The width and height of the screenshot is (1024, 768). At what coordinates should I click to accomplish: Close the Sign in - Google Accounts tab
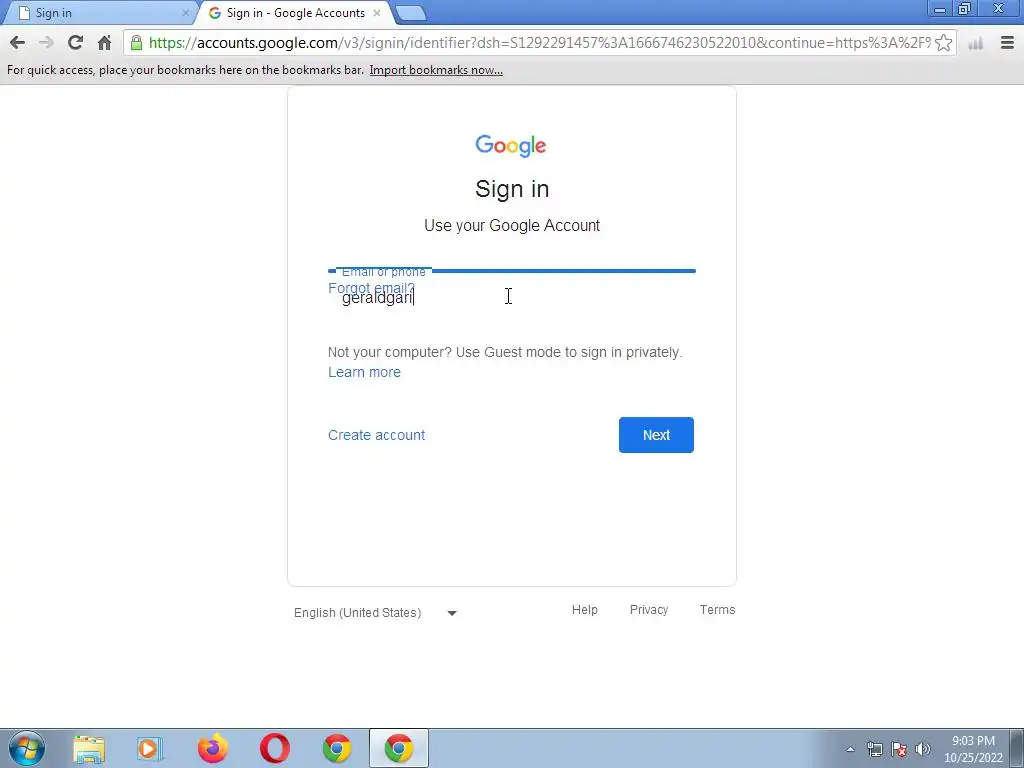[x=377, y=13]
